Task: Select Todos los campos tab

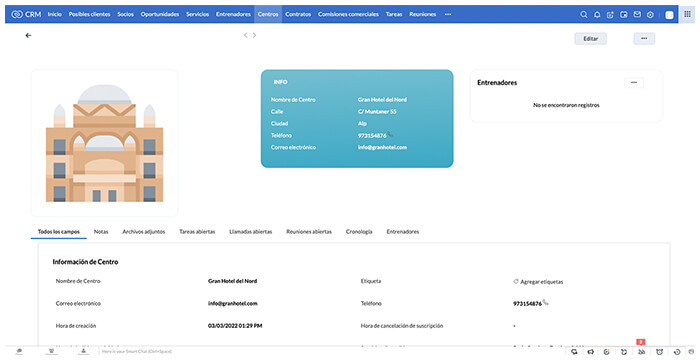Action: click(58, 232)
